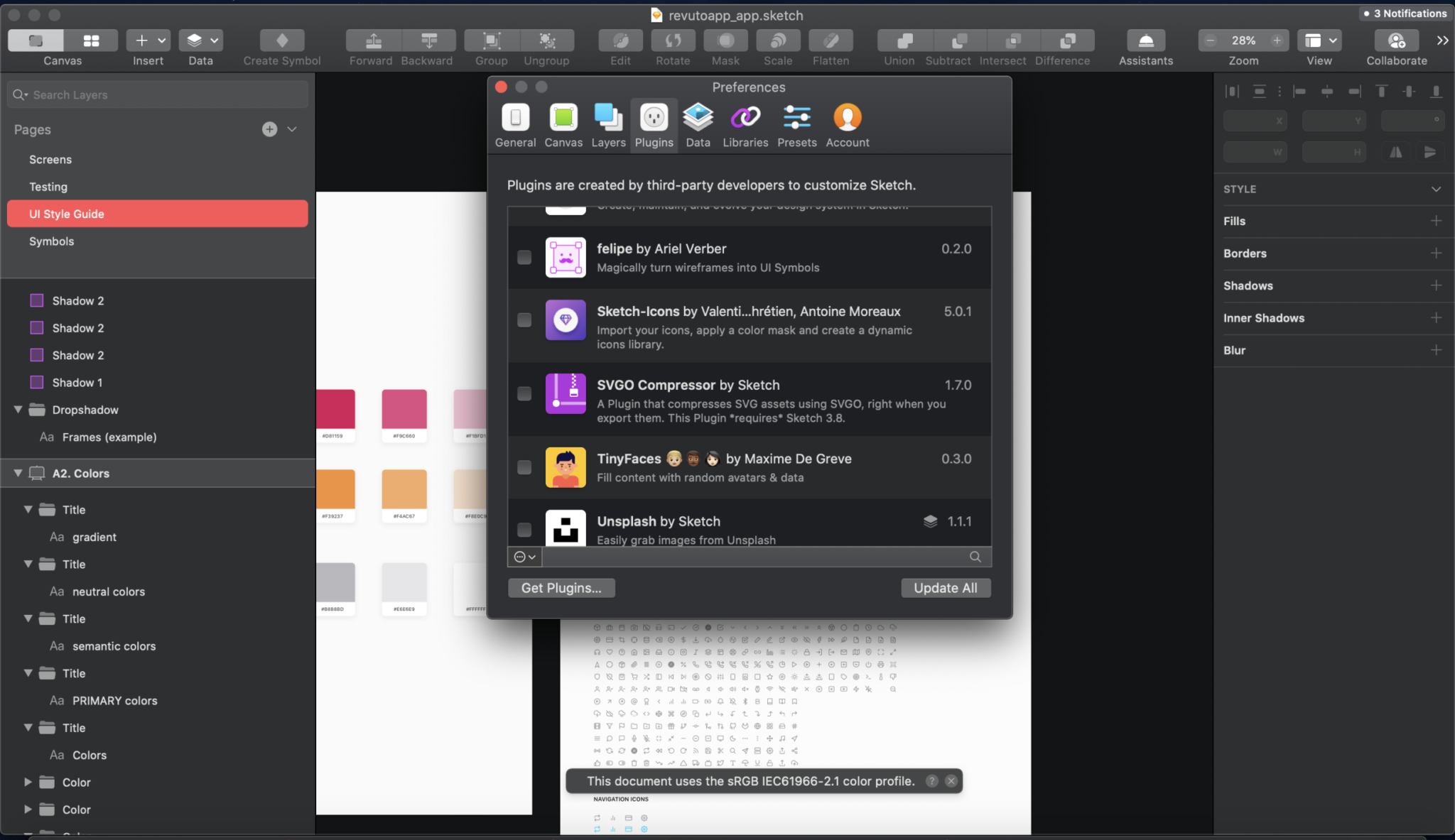This screenshot has height=840, width=1455.
Task: Dismiss the sRGB color profile notice
Action: point(951,781)
